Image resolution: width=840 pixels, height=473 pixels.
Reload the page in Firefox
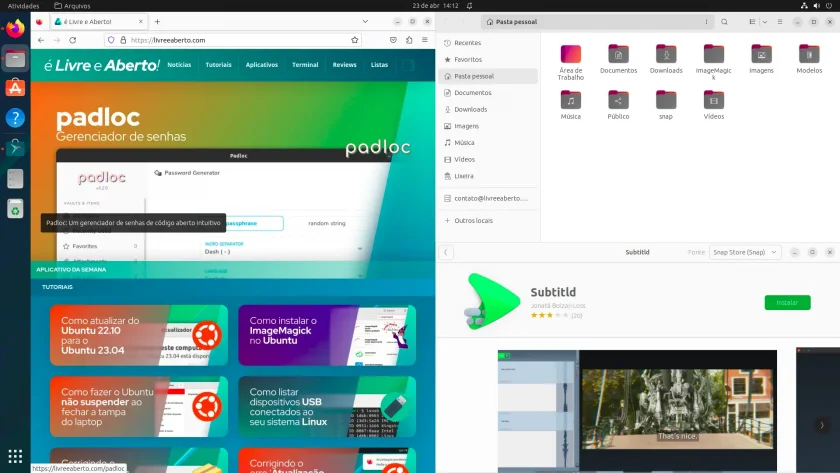[73, 40]
